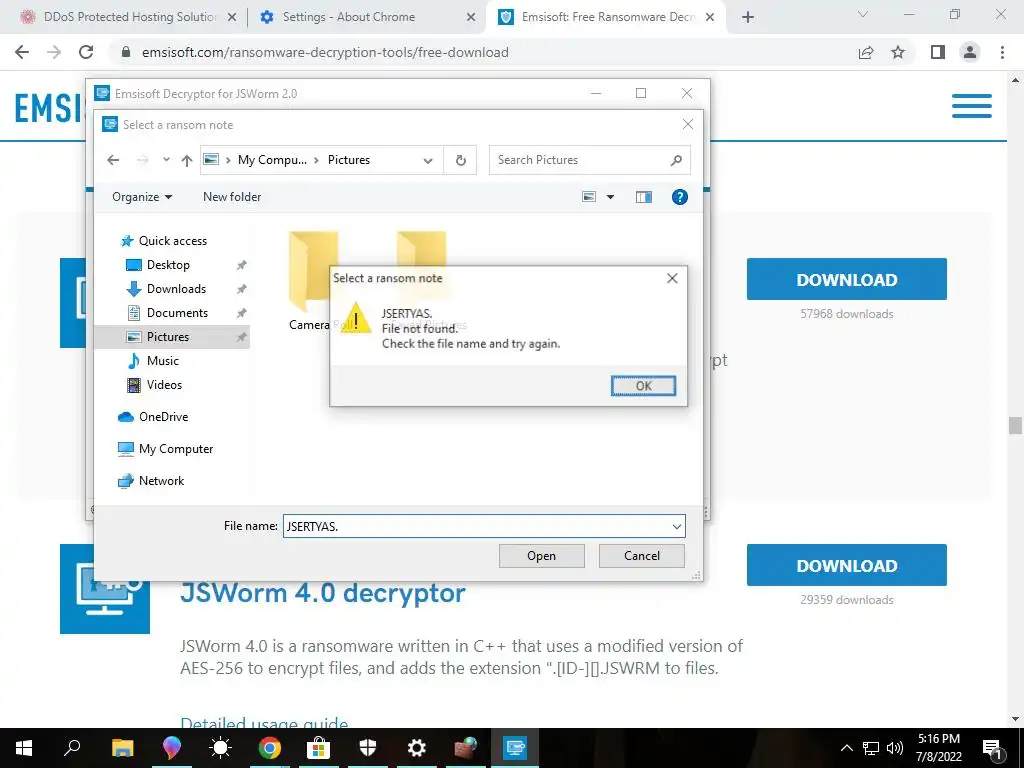Open the Windows Start menu
The width and height of the screenshot is (1024, 768).
point(24,748)
